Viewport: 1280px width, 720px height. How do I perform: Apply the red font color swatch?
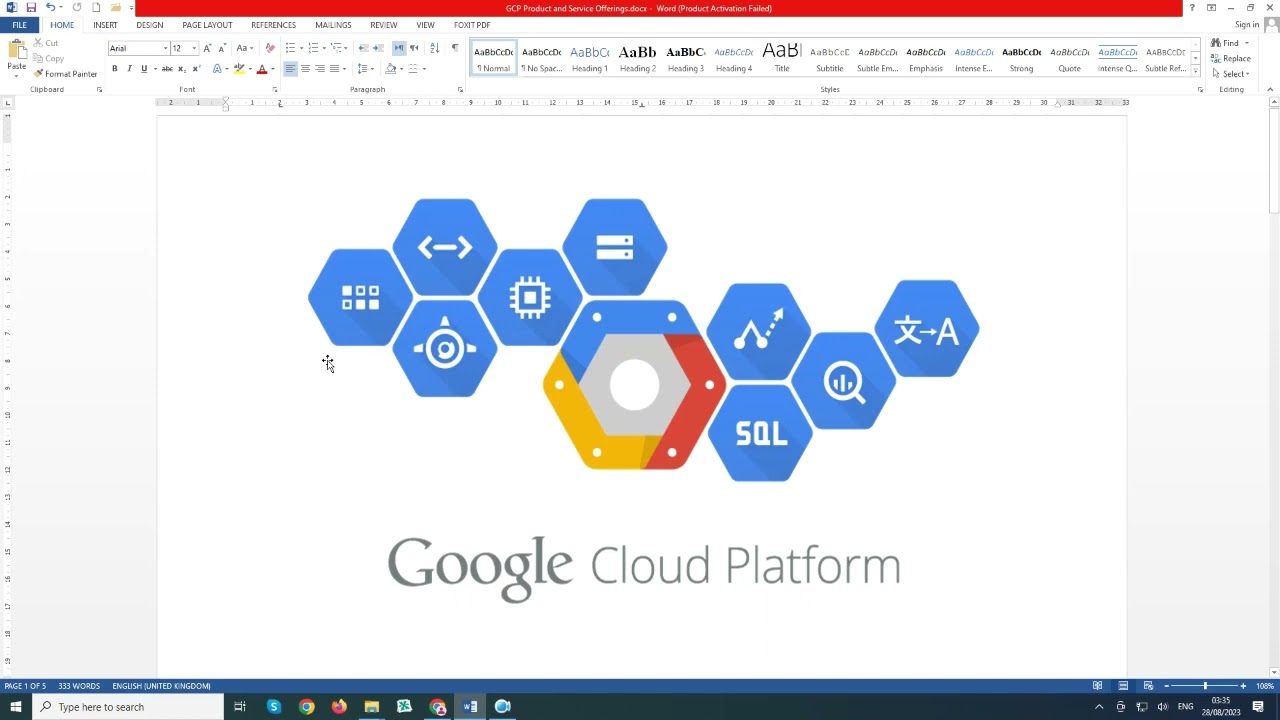262,69
